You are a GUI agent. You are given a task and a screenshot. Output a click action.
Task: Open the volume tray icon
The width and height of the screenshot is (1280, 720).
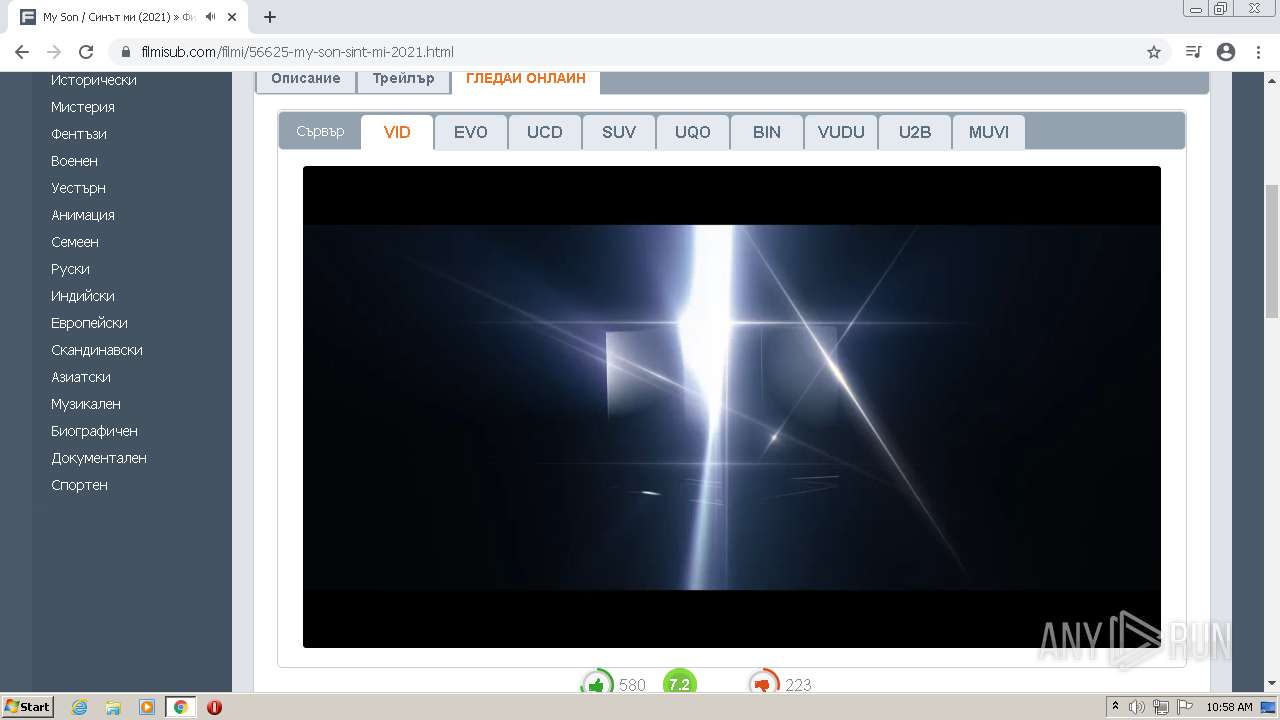(x=1137, y=707)
